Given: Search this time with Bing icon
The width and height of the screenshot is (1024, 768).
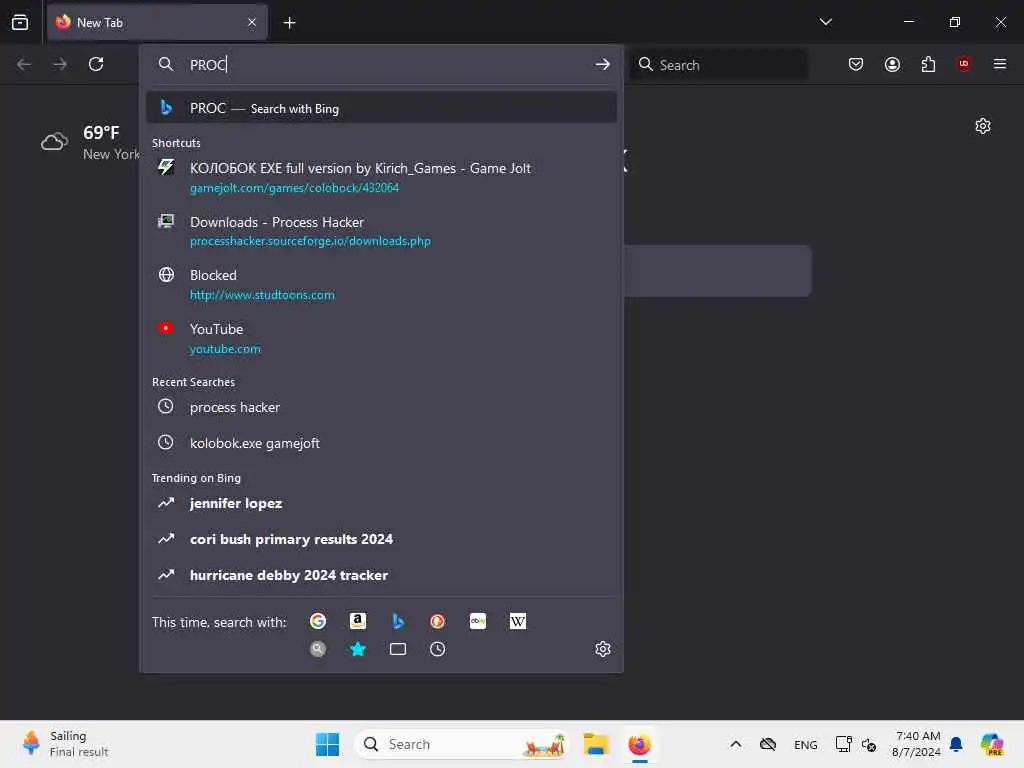Looking at the screenshot, I should [398, 621].
